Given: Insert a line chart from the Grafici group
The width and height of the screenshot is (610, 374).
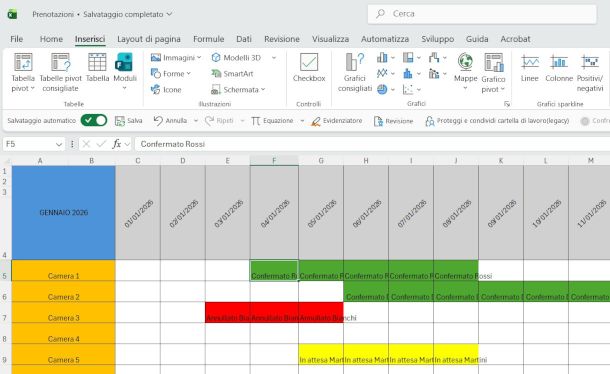Looking at the screenshot, I should (x=382, y=73).
